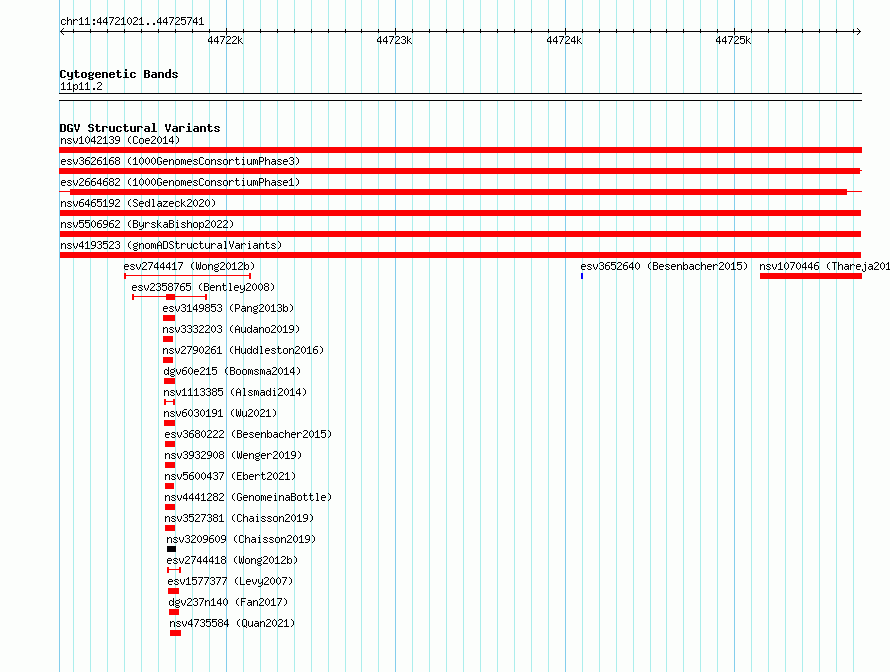Click the nsv4441282 (GenomeinaBottle) label
890x672 pixels.
(248, 497)
